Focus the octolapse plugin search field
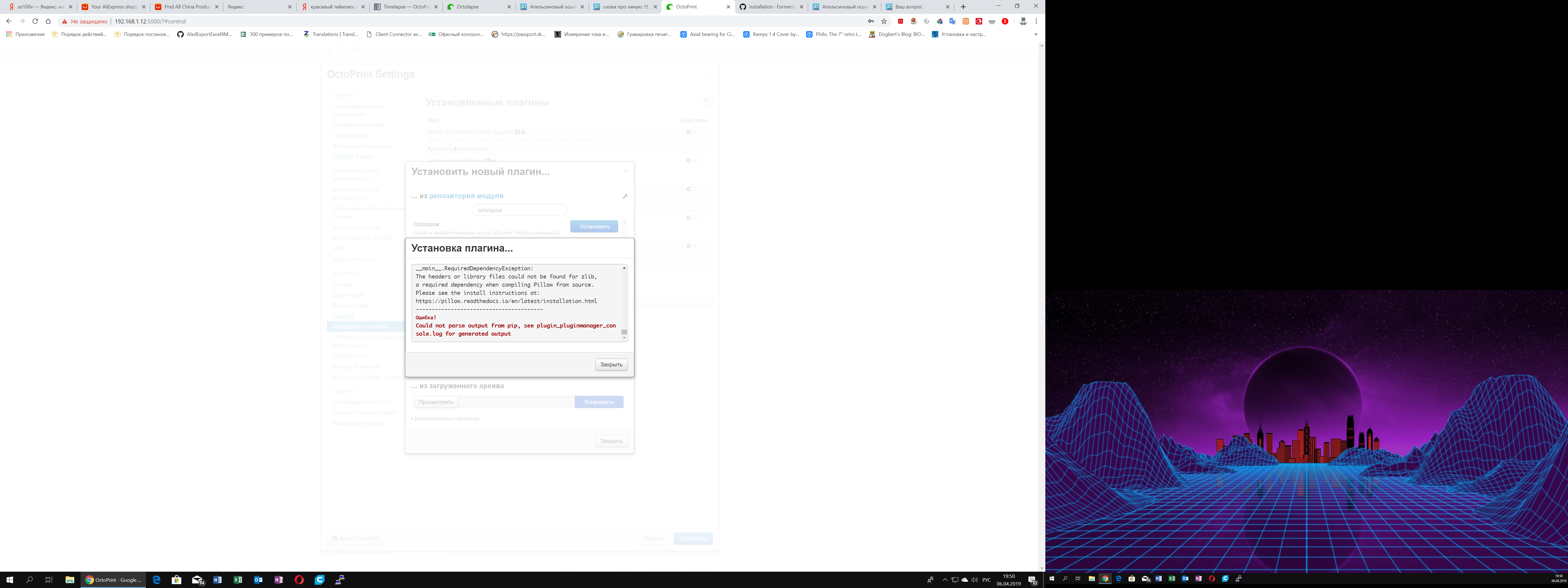Image resolution: width=1568 pixels, height=588 pixels. [519, 210]
